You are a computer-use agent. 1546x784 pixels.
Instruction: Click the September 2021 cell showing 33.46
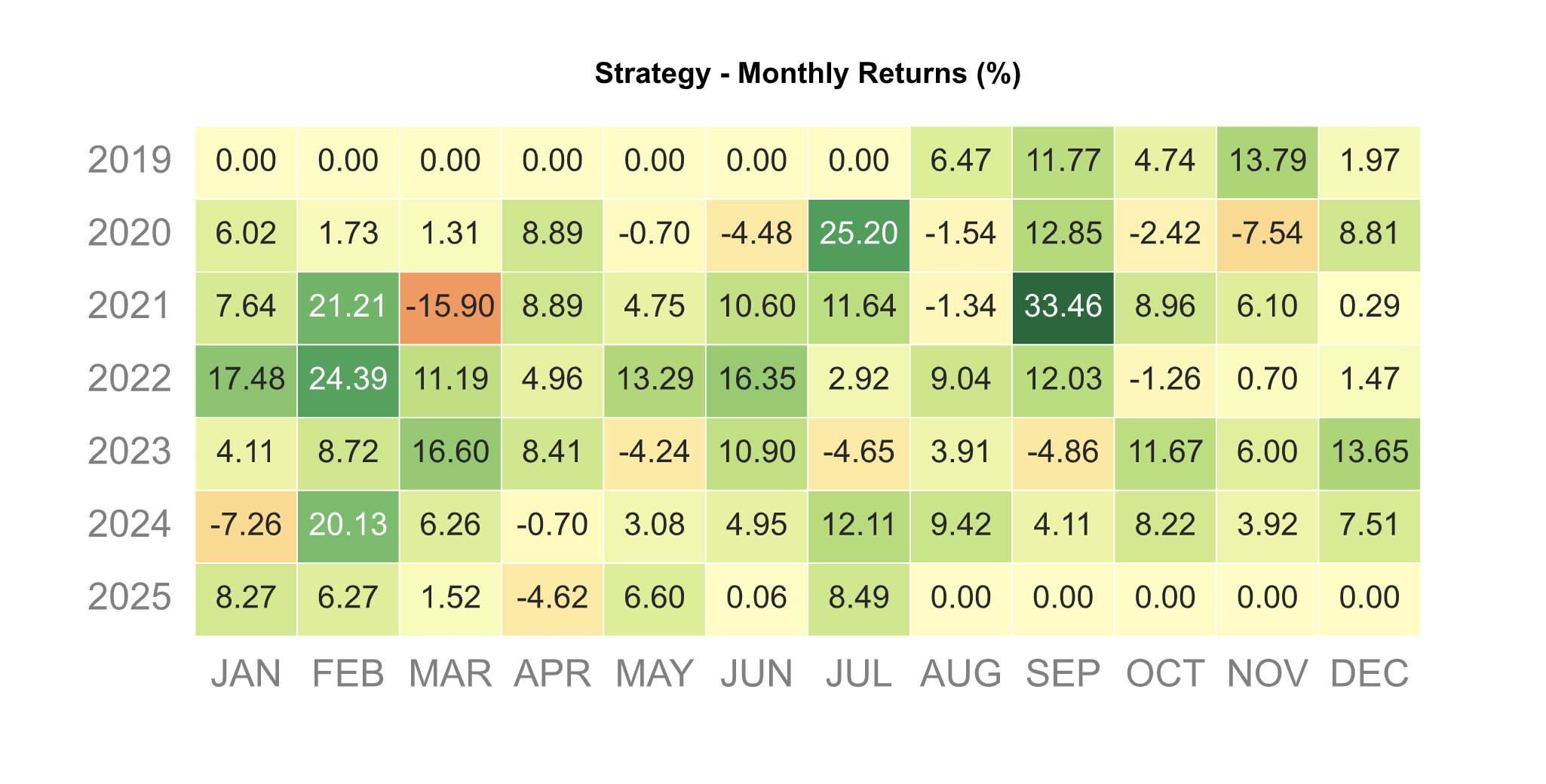(1063, 307)
